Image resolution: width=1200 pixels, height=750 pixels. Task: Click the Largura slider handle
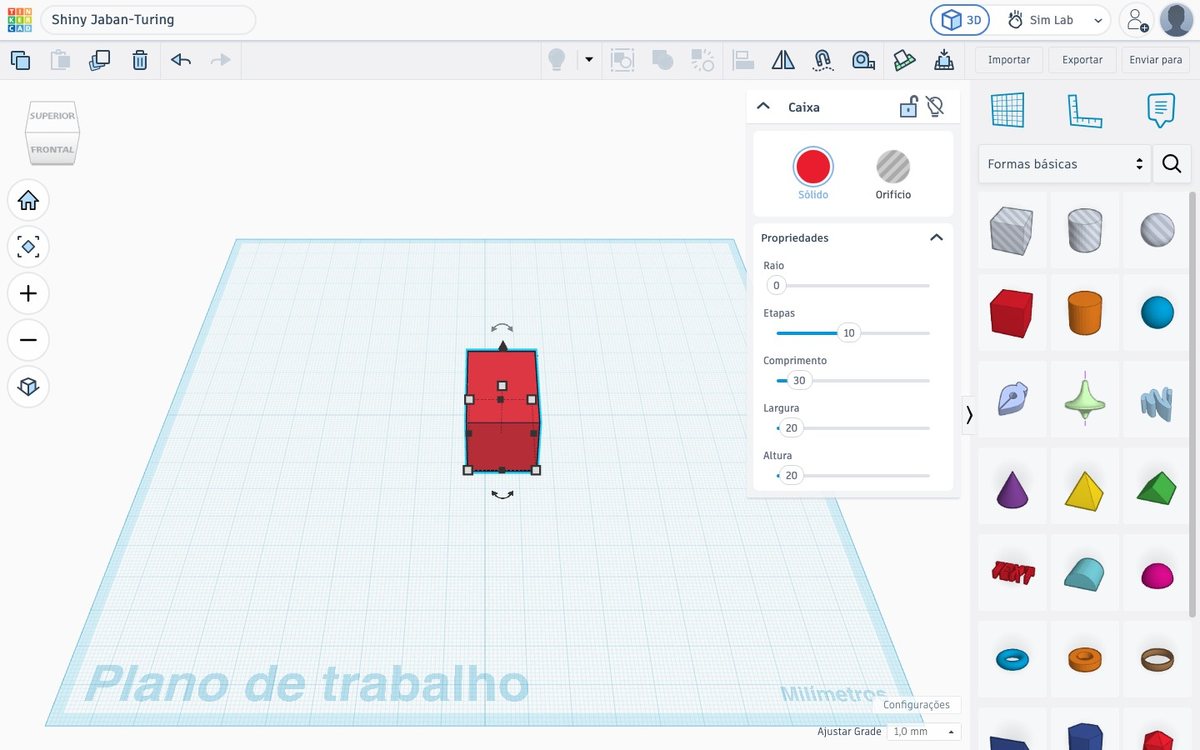(791, 428)
